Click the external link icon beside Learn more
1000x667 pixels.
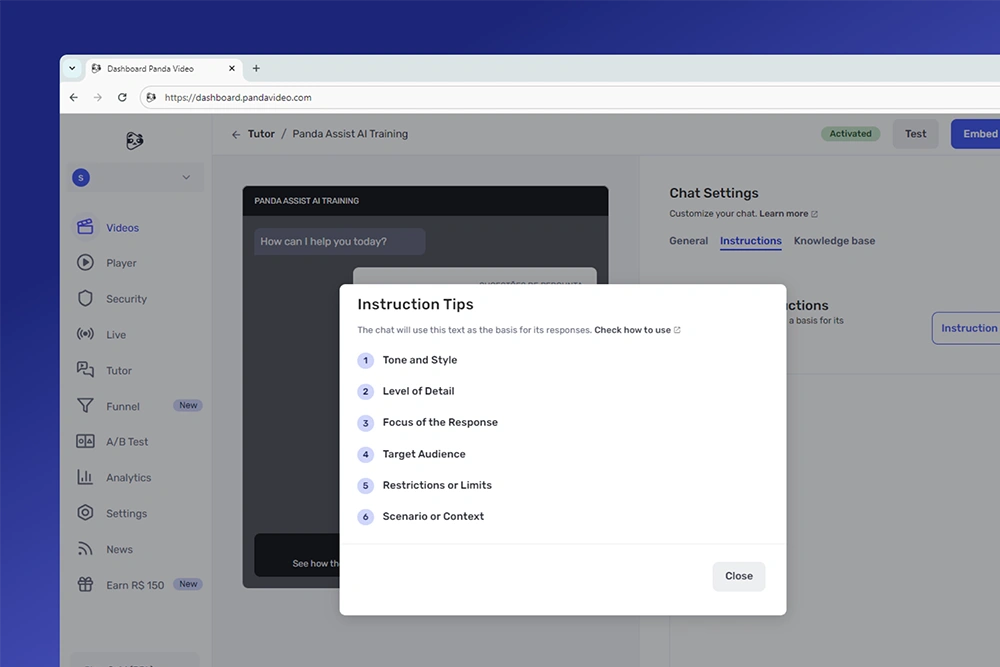point(814,214)
